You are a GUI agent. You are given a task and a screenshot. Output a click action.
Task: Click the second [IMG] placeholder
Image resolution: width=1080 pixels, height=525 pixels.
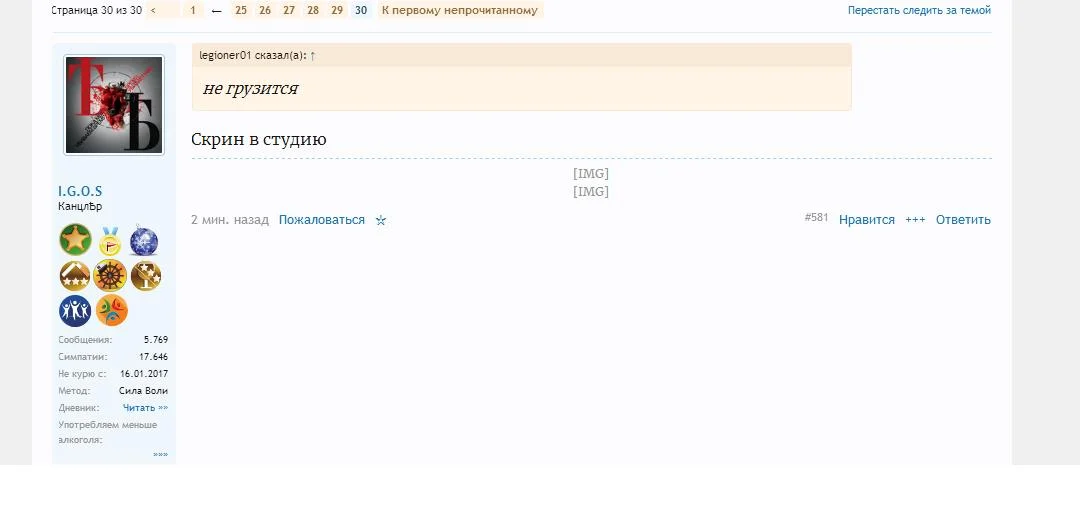coord(591,192)
